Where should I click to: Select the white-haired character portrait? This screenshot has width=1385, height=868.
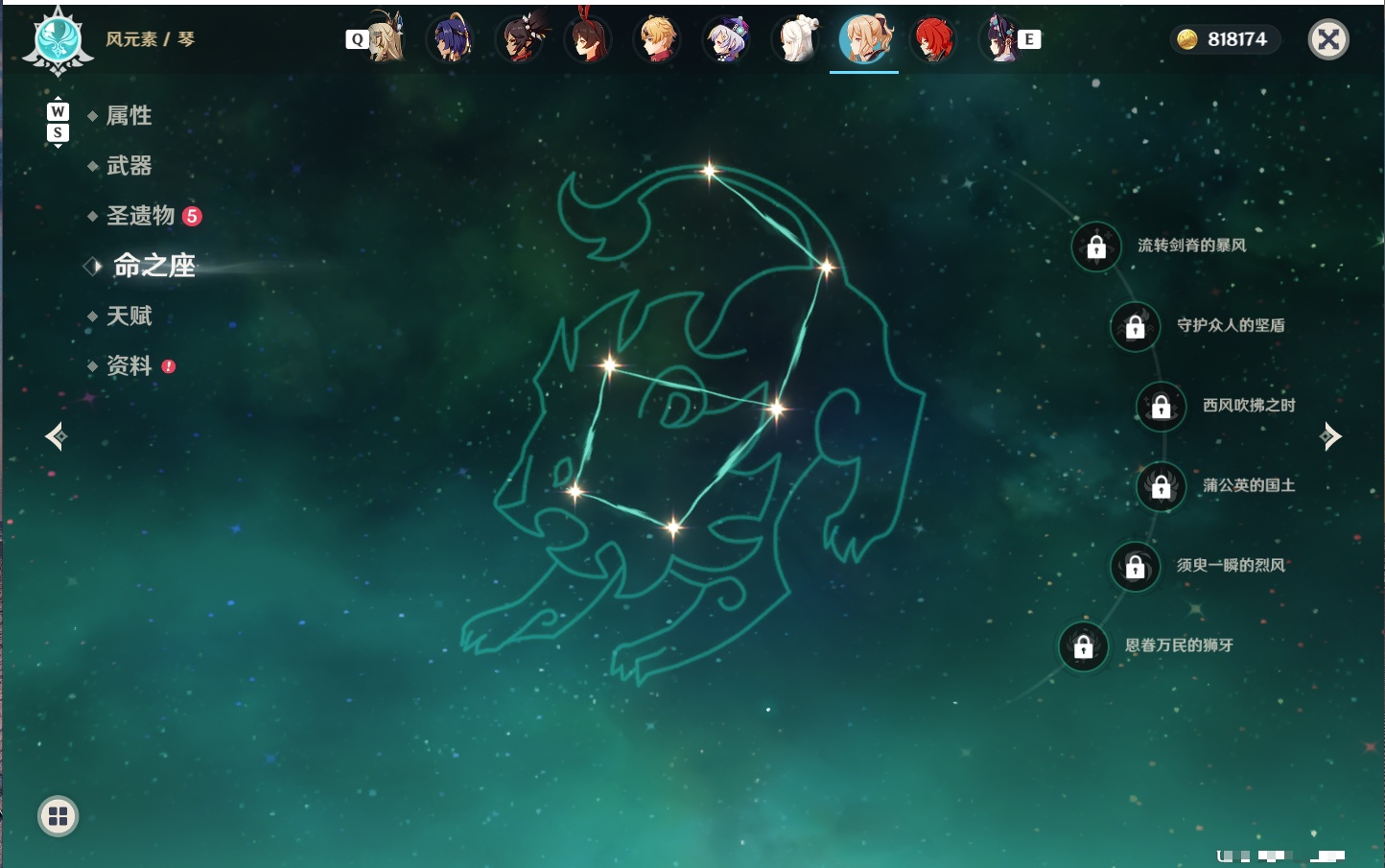tap(795, 38)
